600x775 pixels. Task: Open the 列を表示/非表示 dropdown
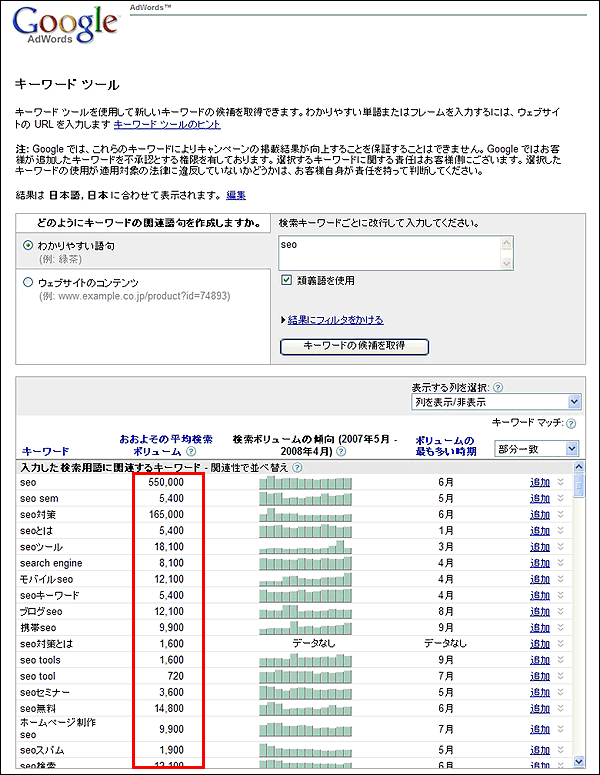(495, 402)
